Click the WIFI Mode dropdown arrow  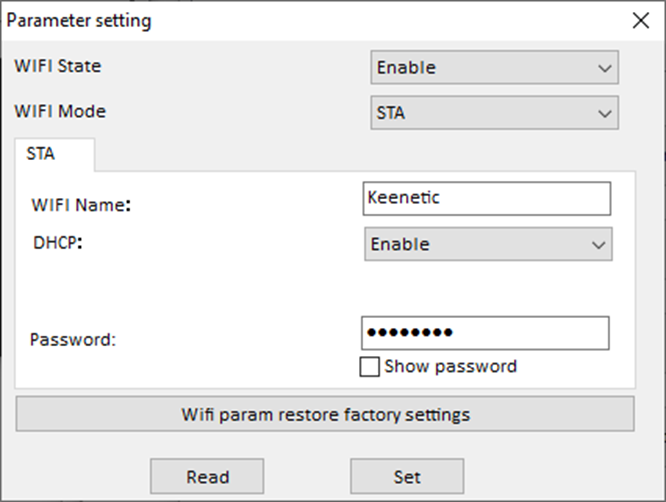[x=604, y=113]
